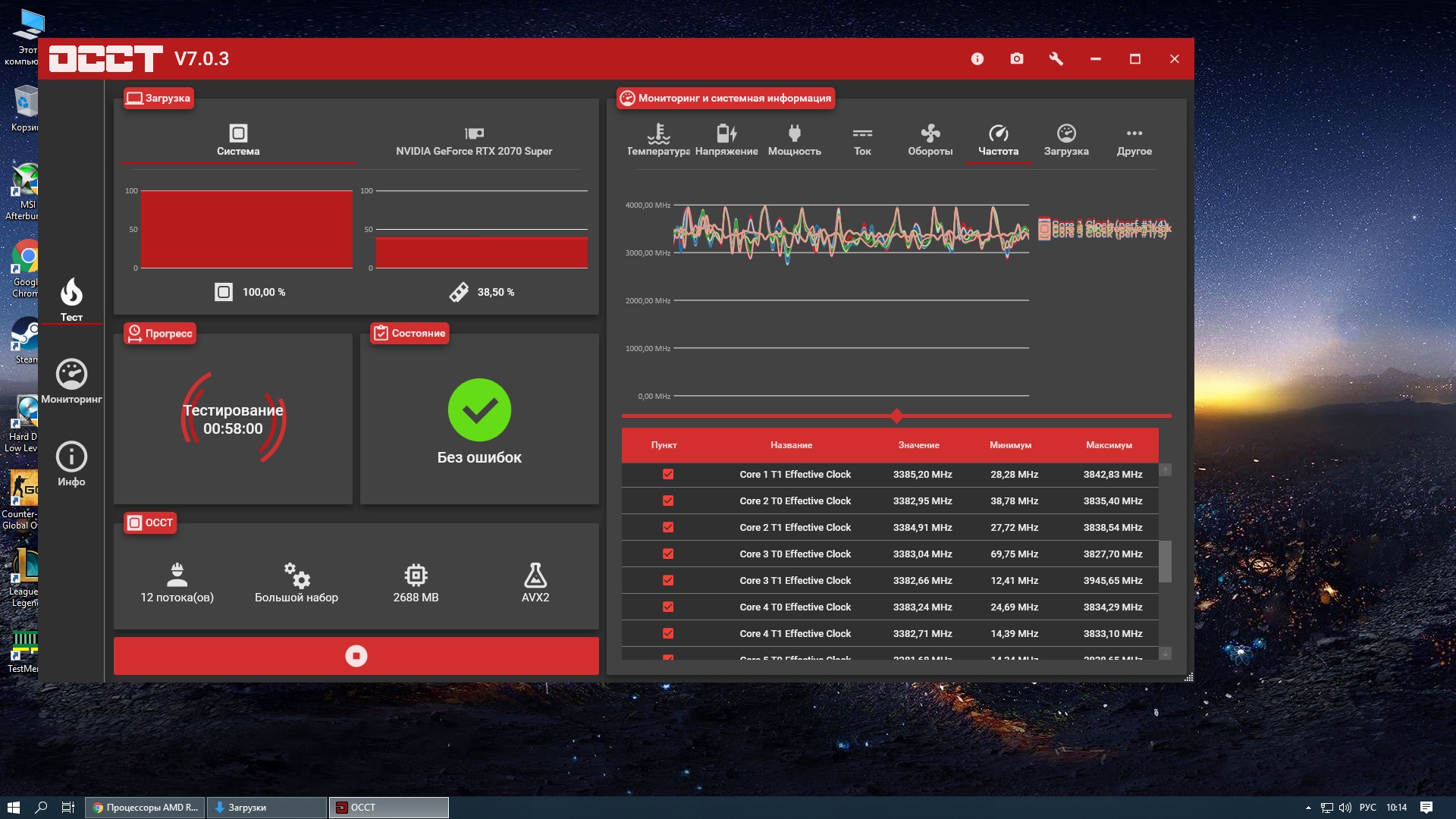
Task: Sort table by Максимум column header
Action: pyautogui.click(x=1109, y=445)
